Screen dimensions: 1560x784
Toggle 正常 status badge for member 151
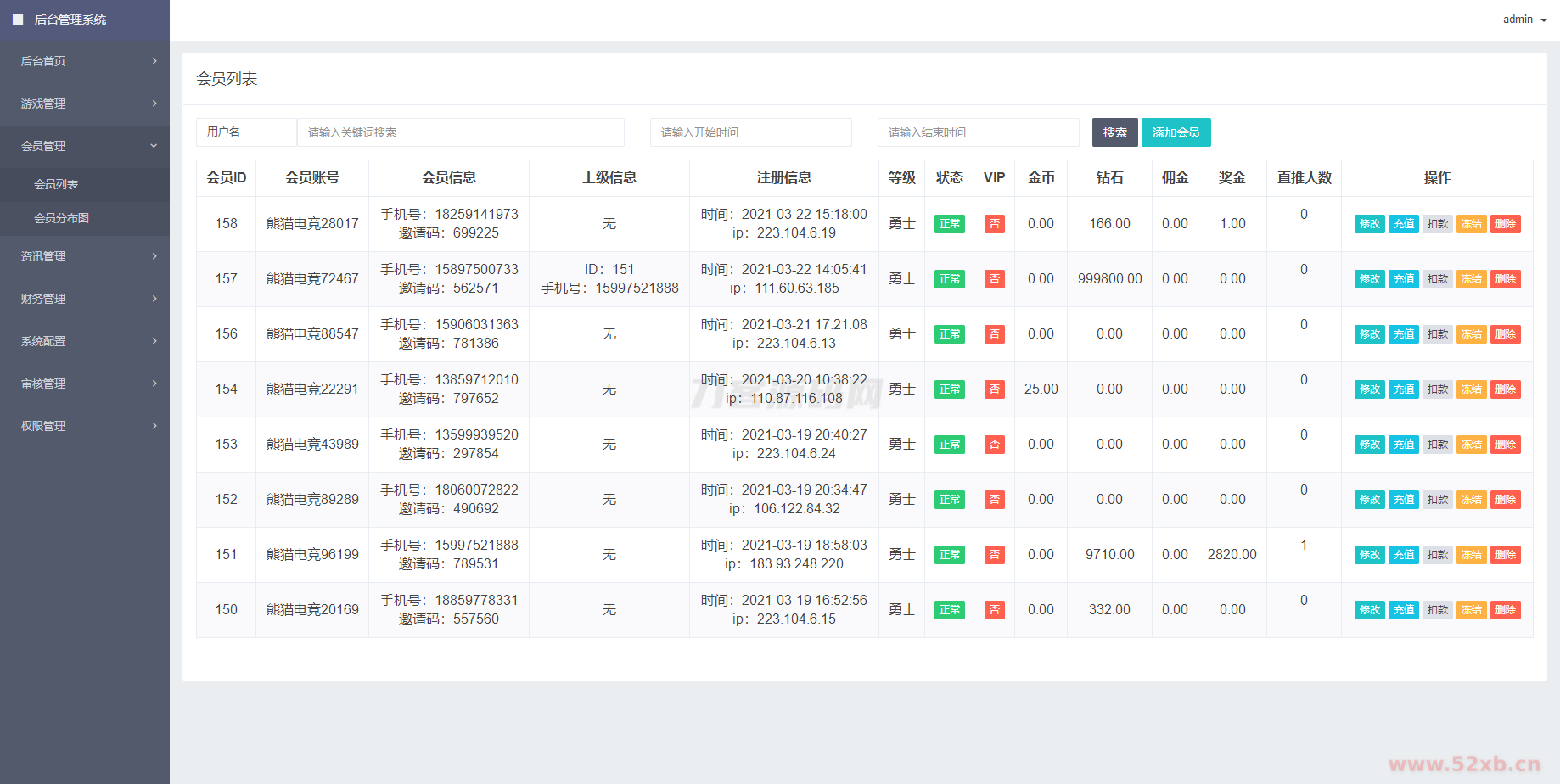point(949,555)
